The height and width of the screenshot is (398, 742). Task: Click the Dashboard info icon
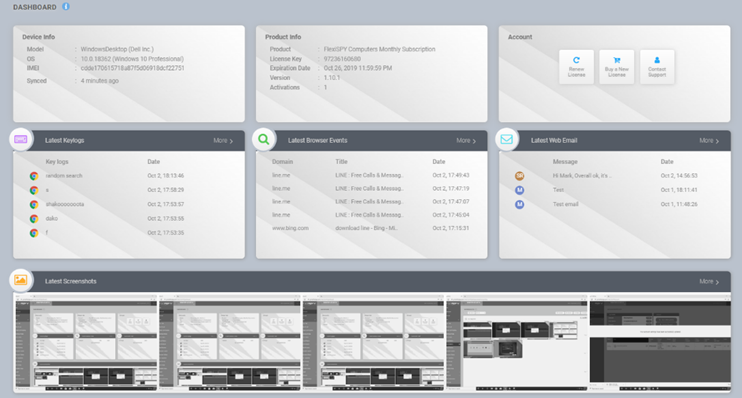point(66,7)
